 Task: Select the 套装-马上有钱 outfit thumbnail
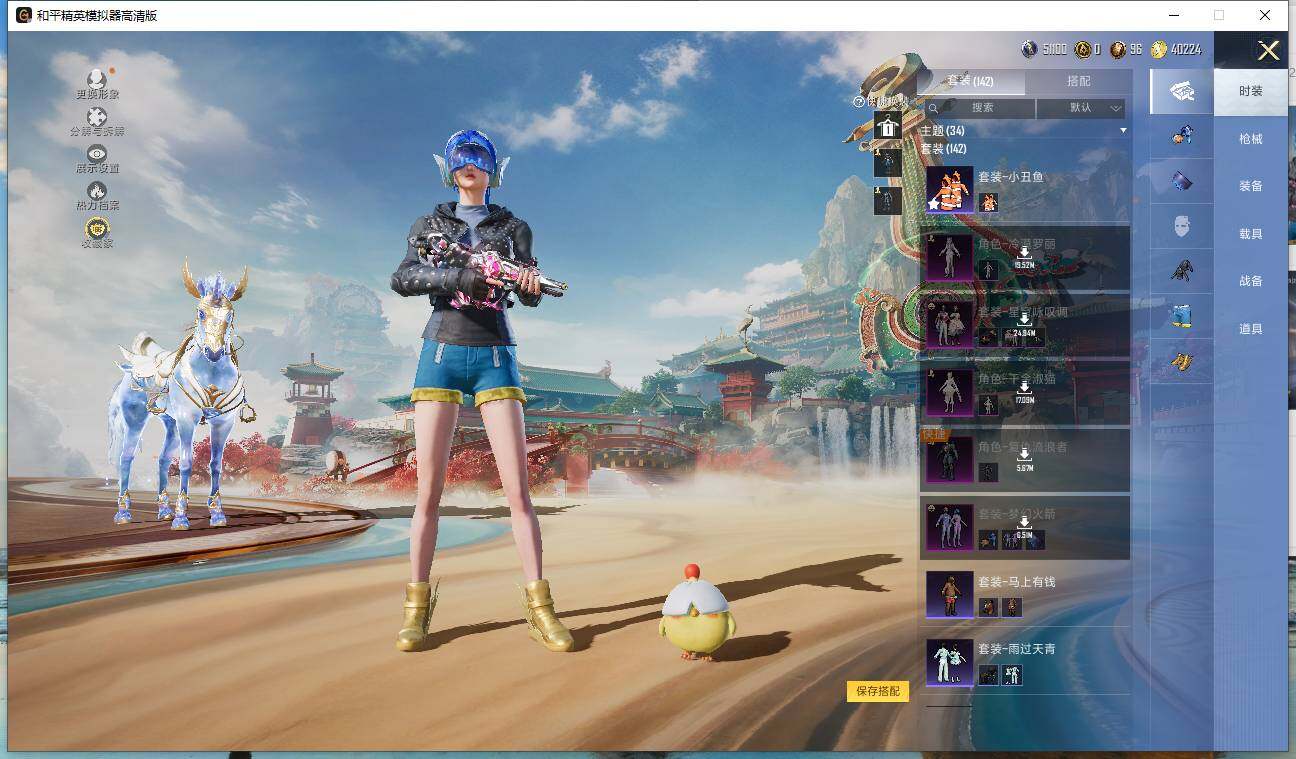pyautogui.click(x=949, y=594)
